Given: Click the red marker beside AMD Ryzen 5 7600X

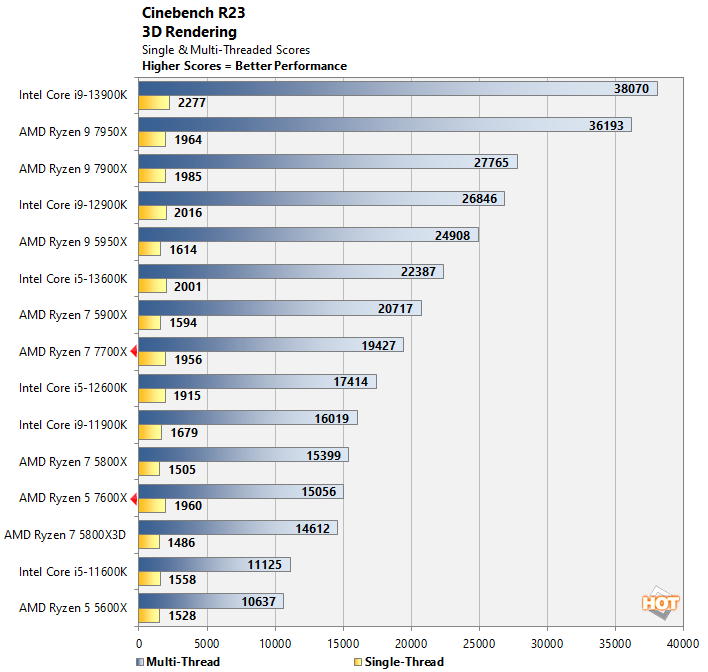Looking at the screenshot, I should [x=134, y=499].
